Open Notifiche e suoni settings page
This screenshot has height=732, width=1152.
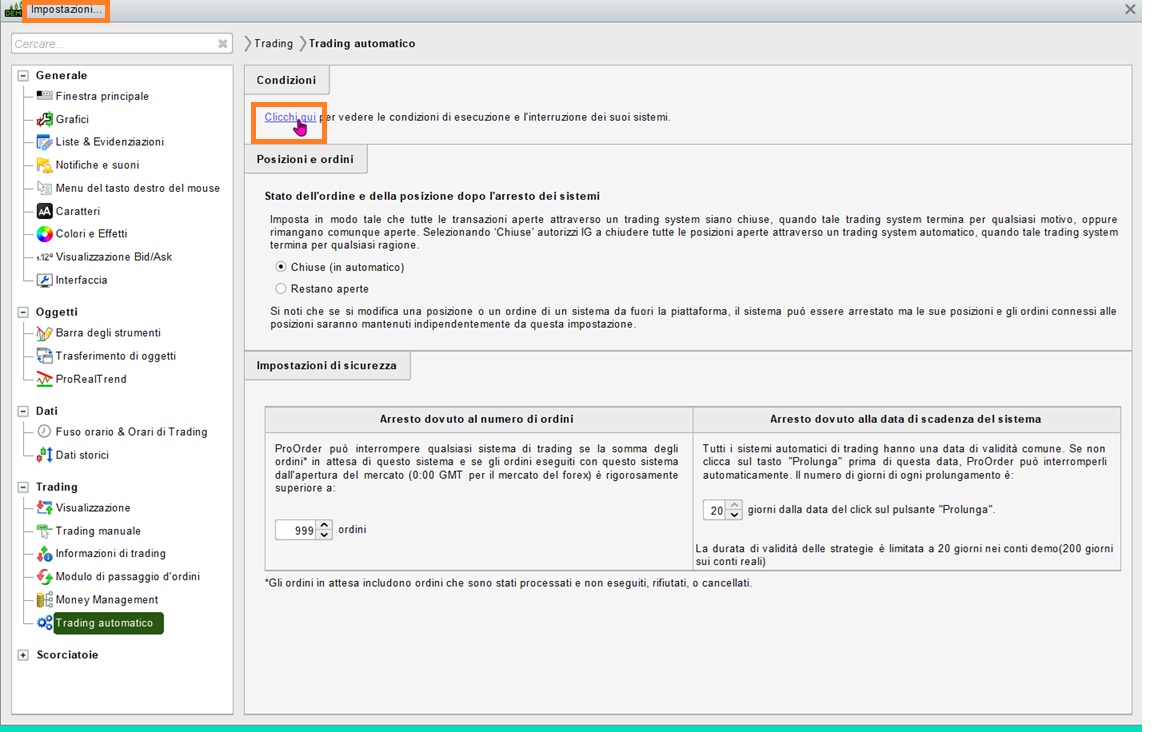click(x=97, y=165)
